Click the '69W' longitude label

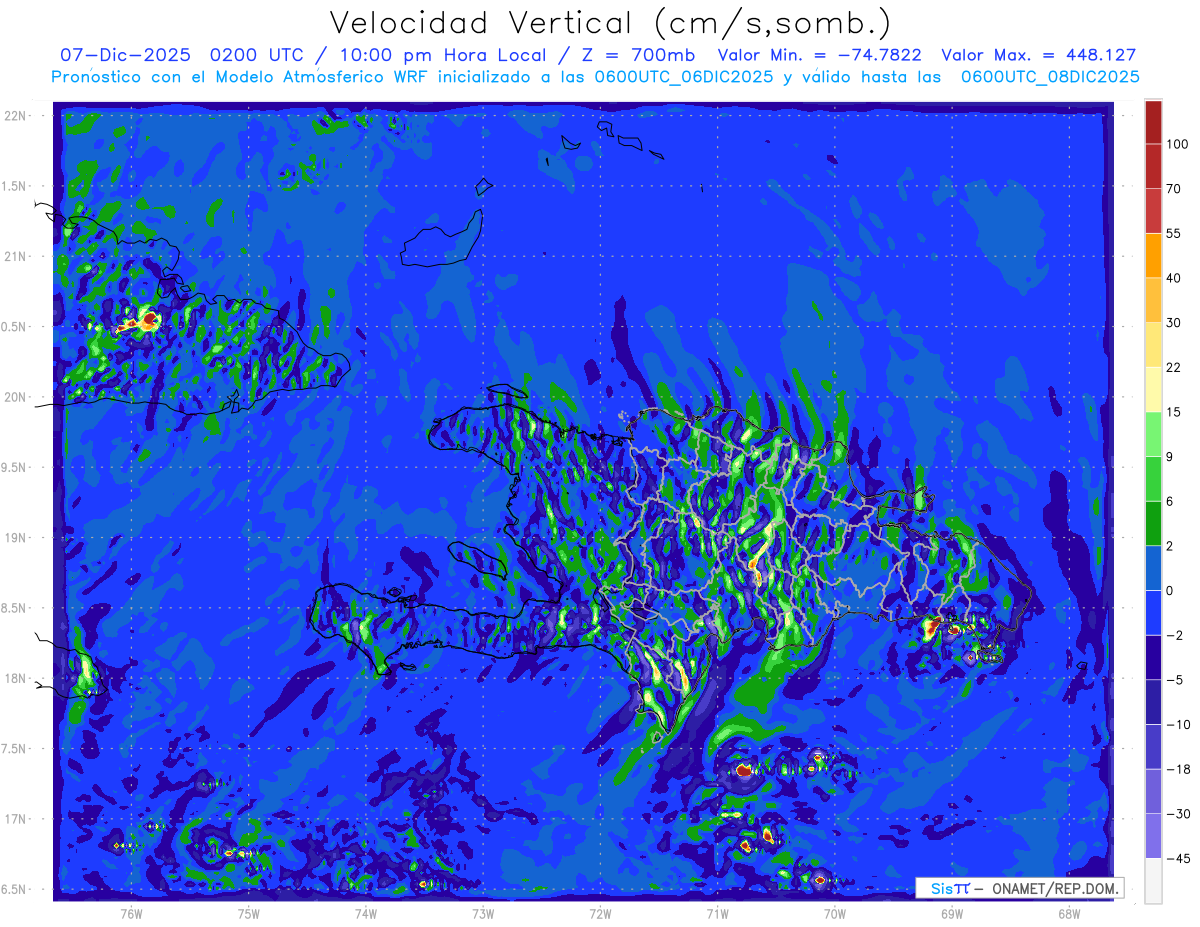click(x=951, y=913)
